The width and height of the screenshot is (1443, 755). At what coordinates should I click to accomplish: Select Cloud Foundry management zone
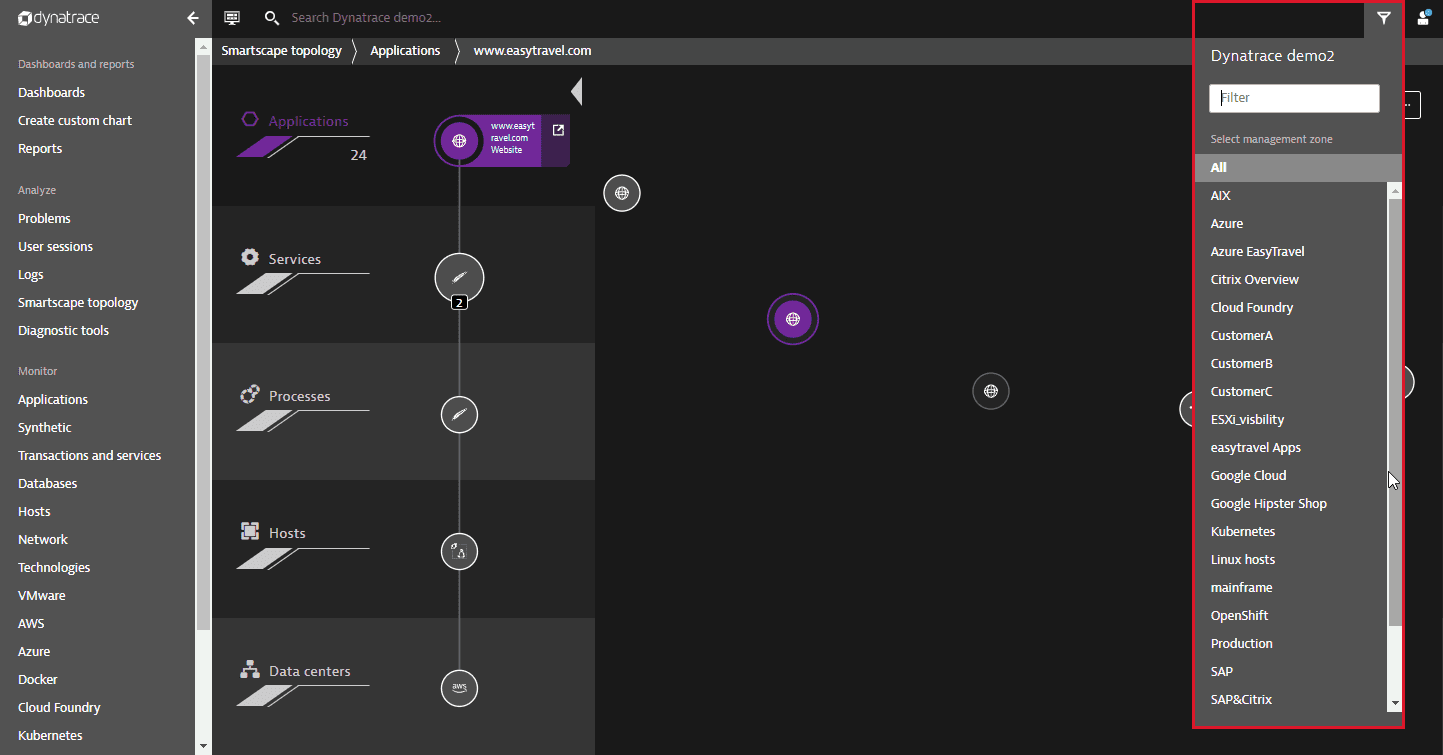[1251, 308]
